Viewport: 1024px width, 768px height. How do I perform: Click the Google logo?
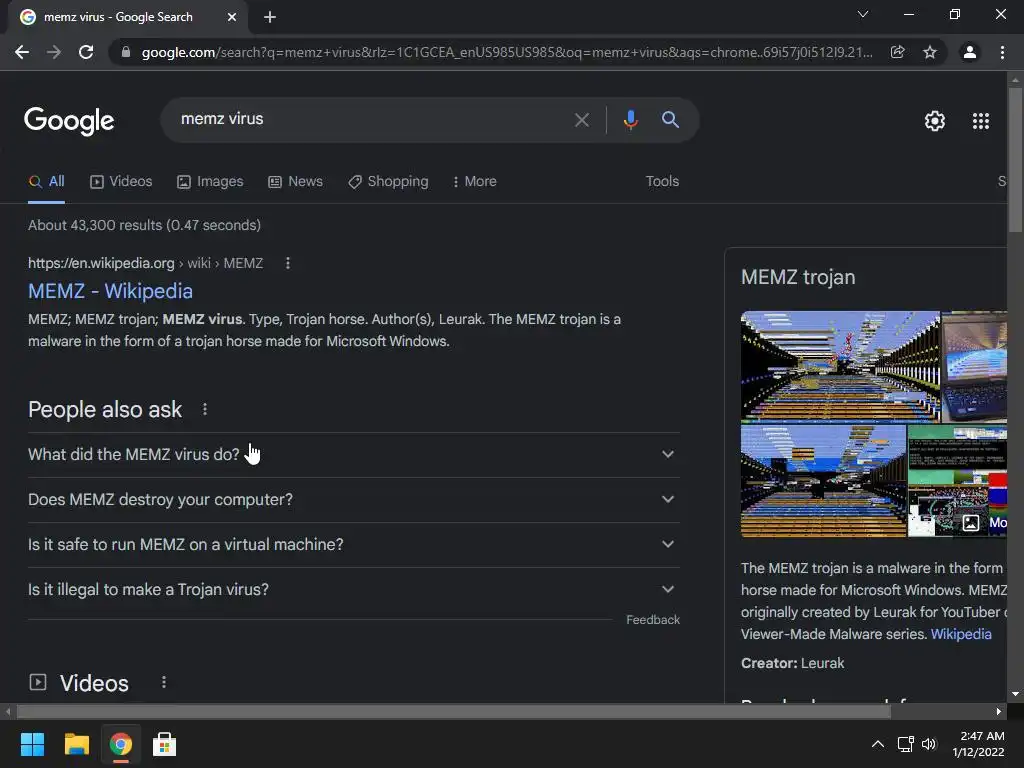[x=69, y=121]
